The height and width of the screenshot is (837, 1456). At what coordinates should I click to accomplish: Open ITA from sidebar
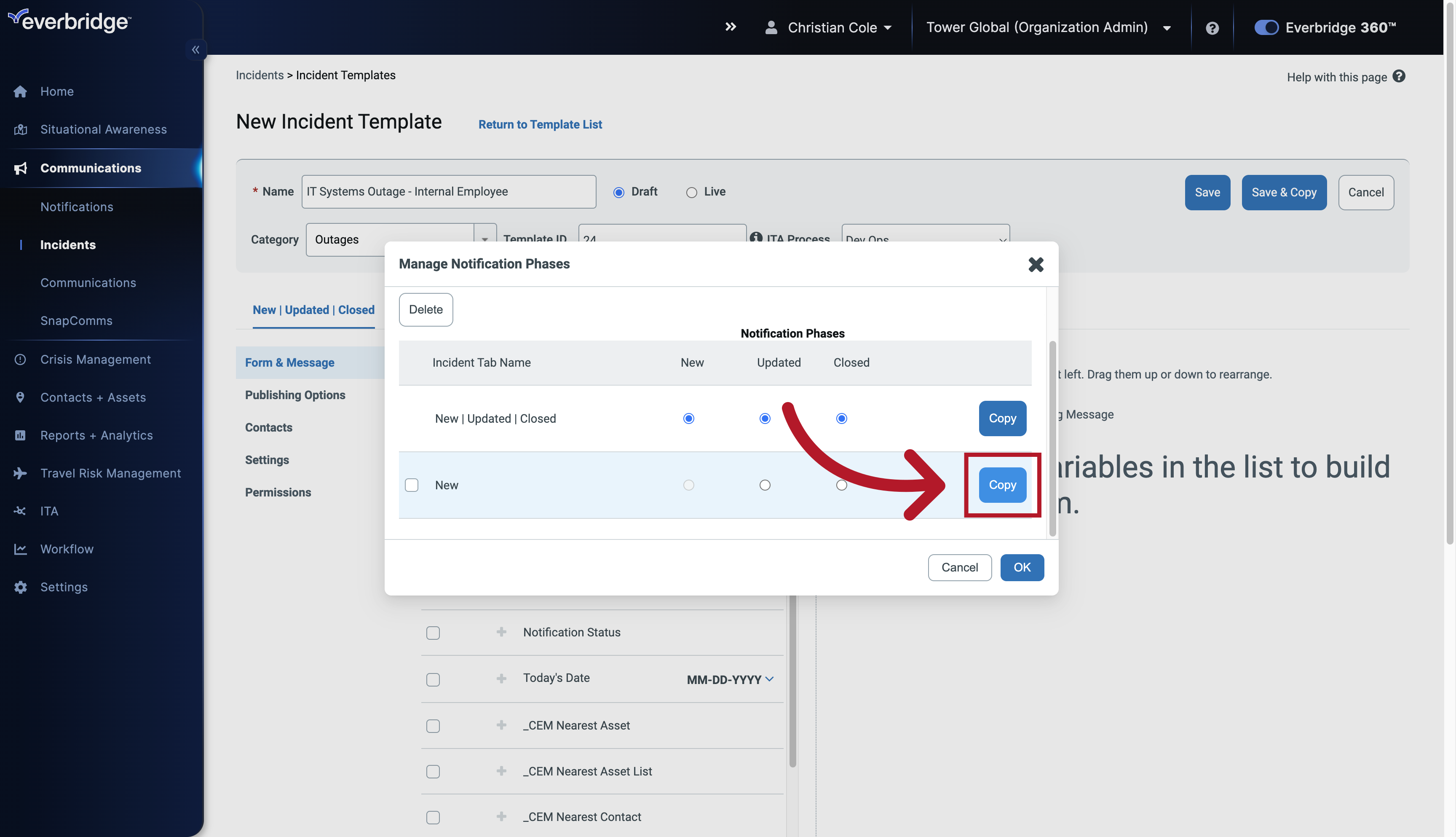48,511
